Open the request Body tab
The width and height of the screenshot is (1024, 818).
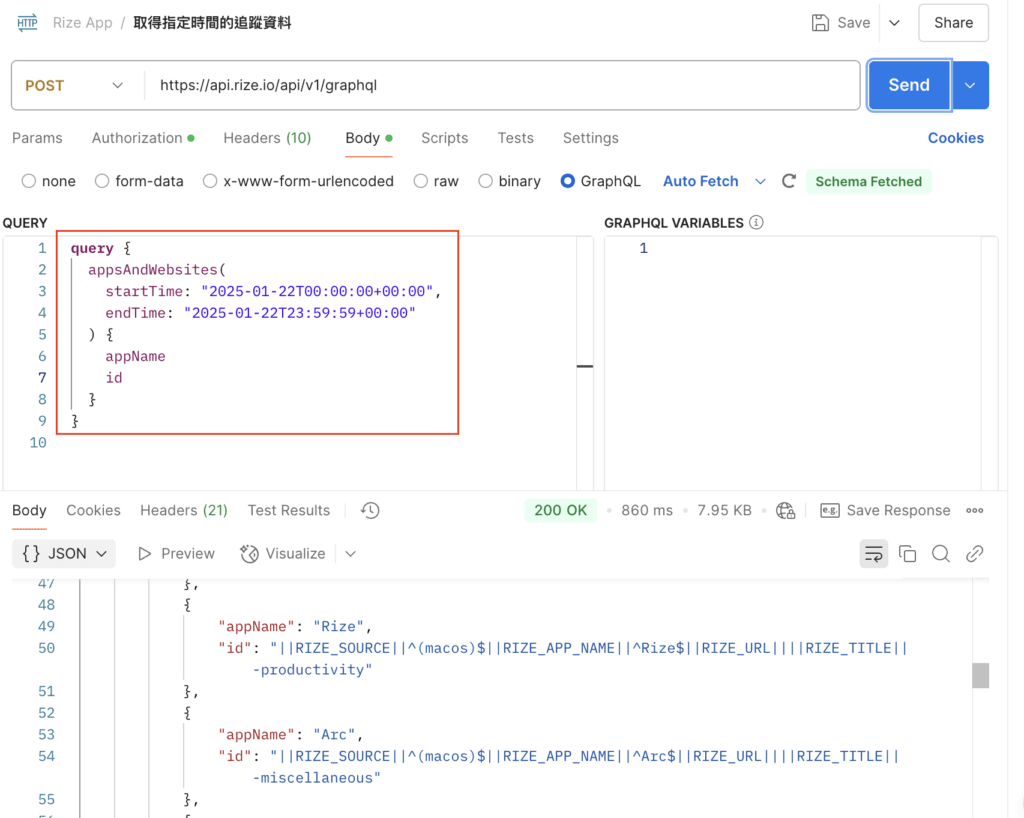point(369,138)
